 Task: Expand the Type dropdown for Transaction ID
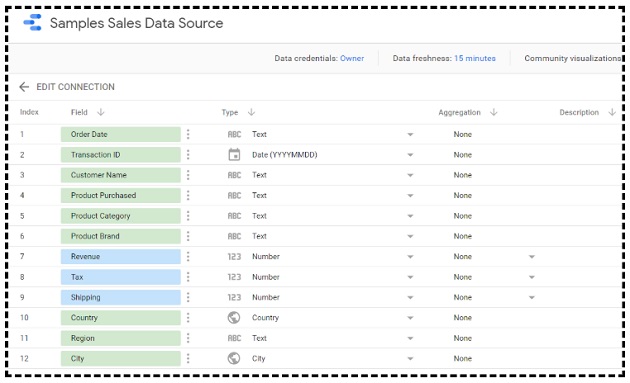tap(410, 155)
